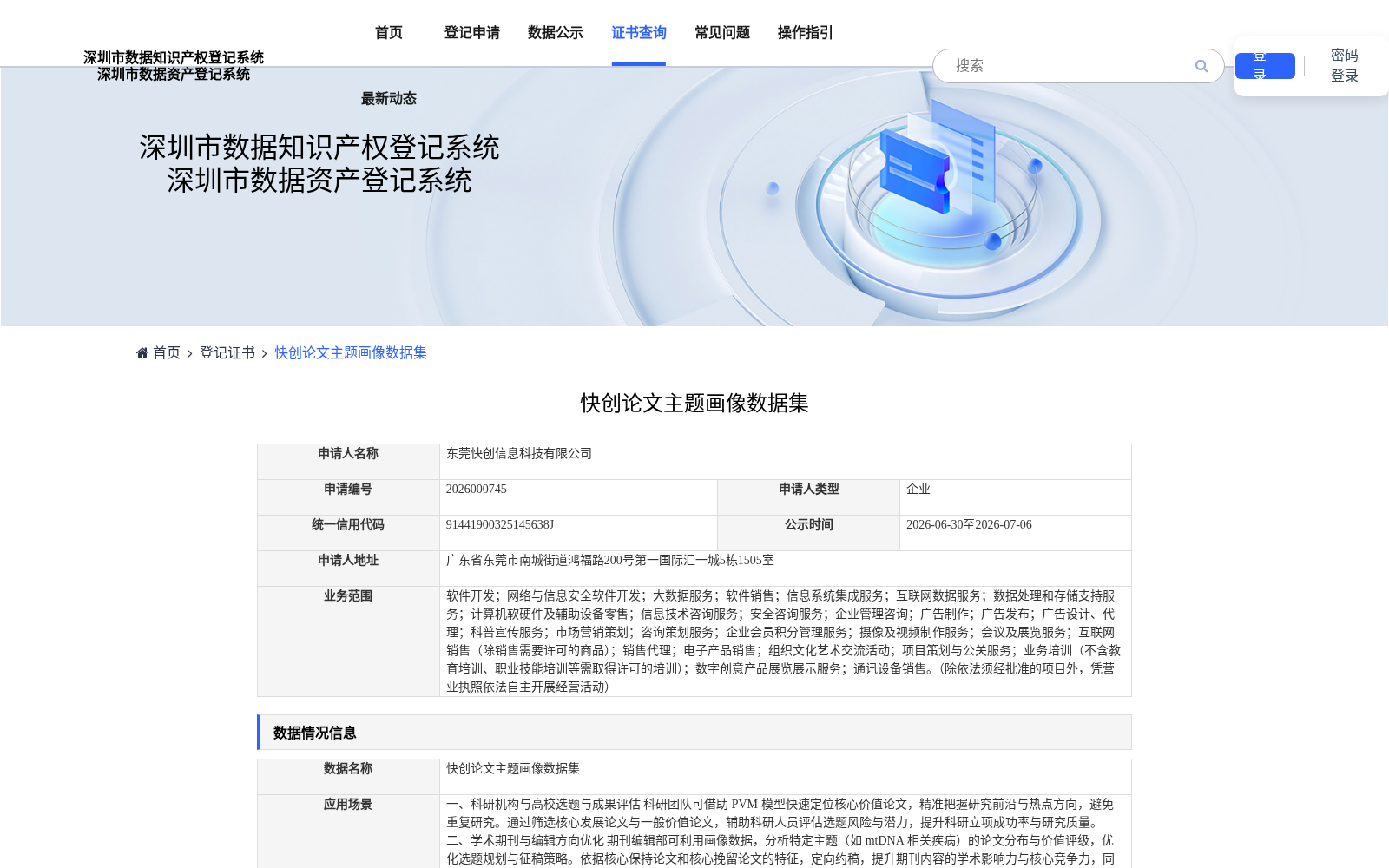Open 常见问题 menu item
The height and width of the screenshot is (868, 1389).
click(722, 33)
